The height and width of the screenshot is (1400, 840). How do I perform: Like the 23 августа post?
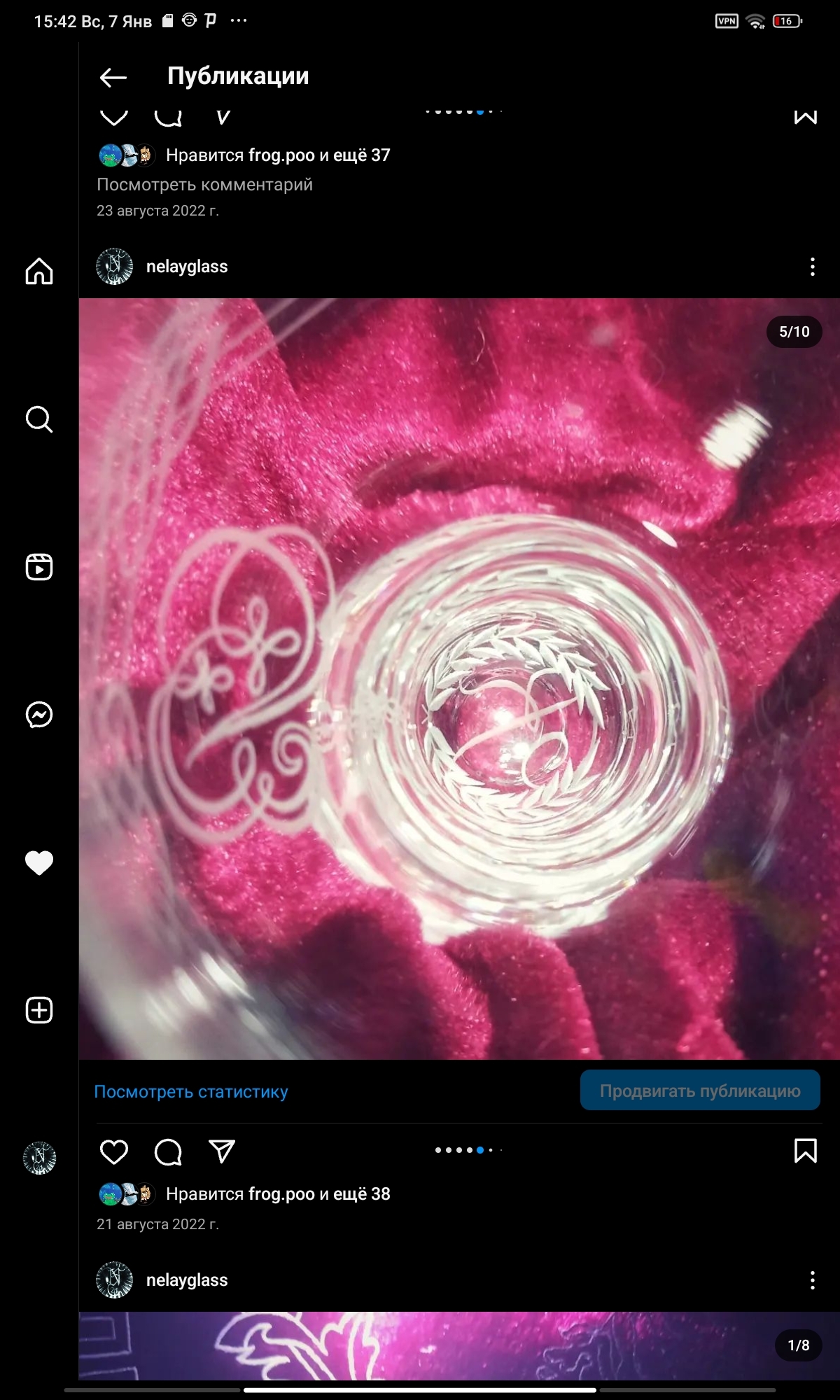click(x=114, y=117)
